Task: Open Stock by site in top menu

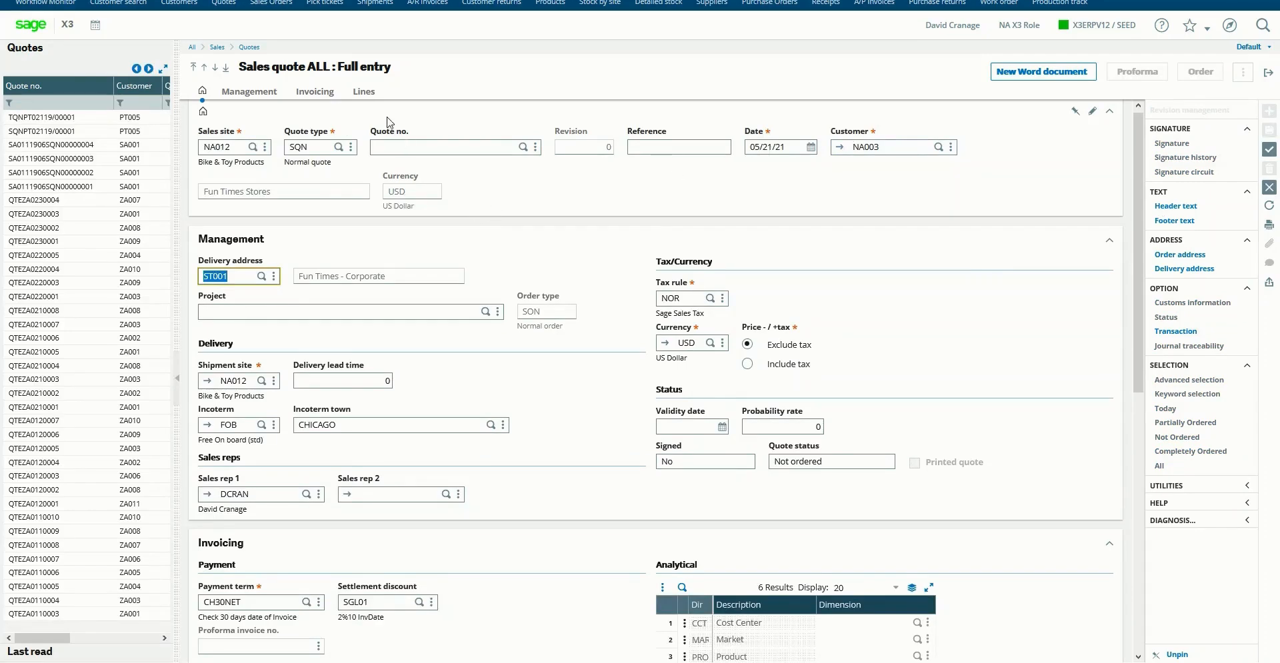Action: coord(600,3)
